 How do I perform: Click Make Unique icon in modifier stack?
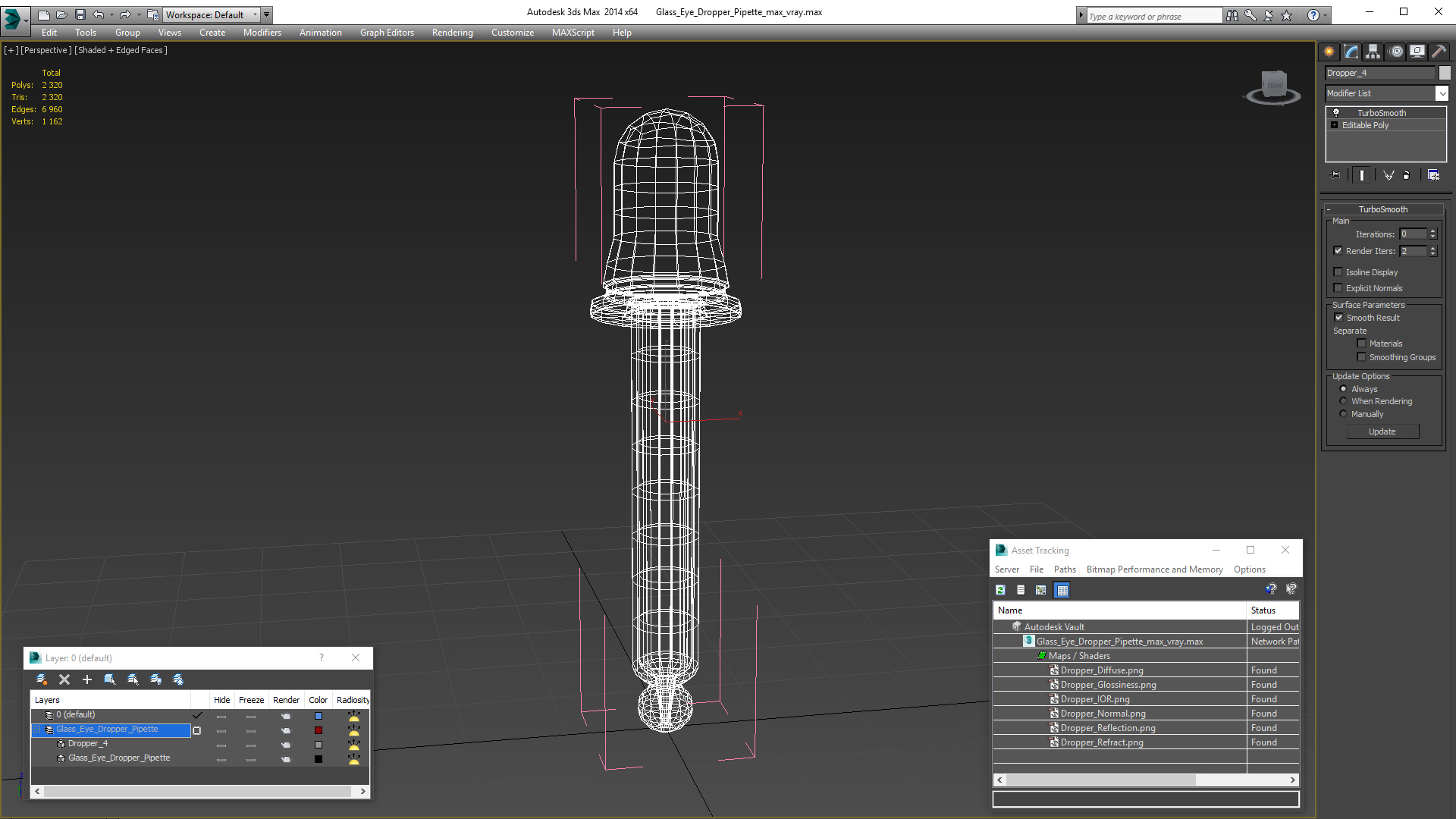point(1389,175)
